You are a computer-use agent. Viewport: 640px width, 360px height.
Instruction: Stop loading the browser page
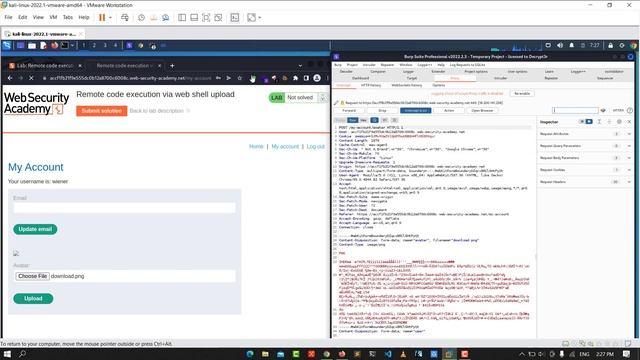click(x=31, y=78)
